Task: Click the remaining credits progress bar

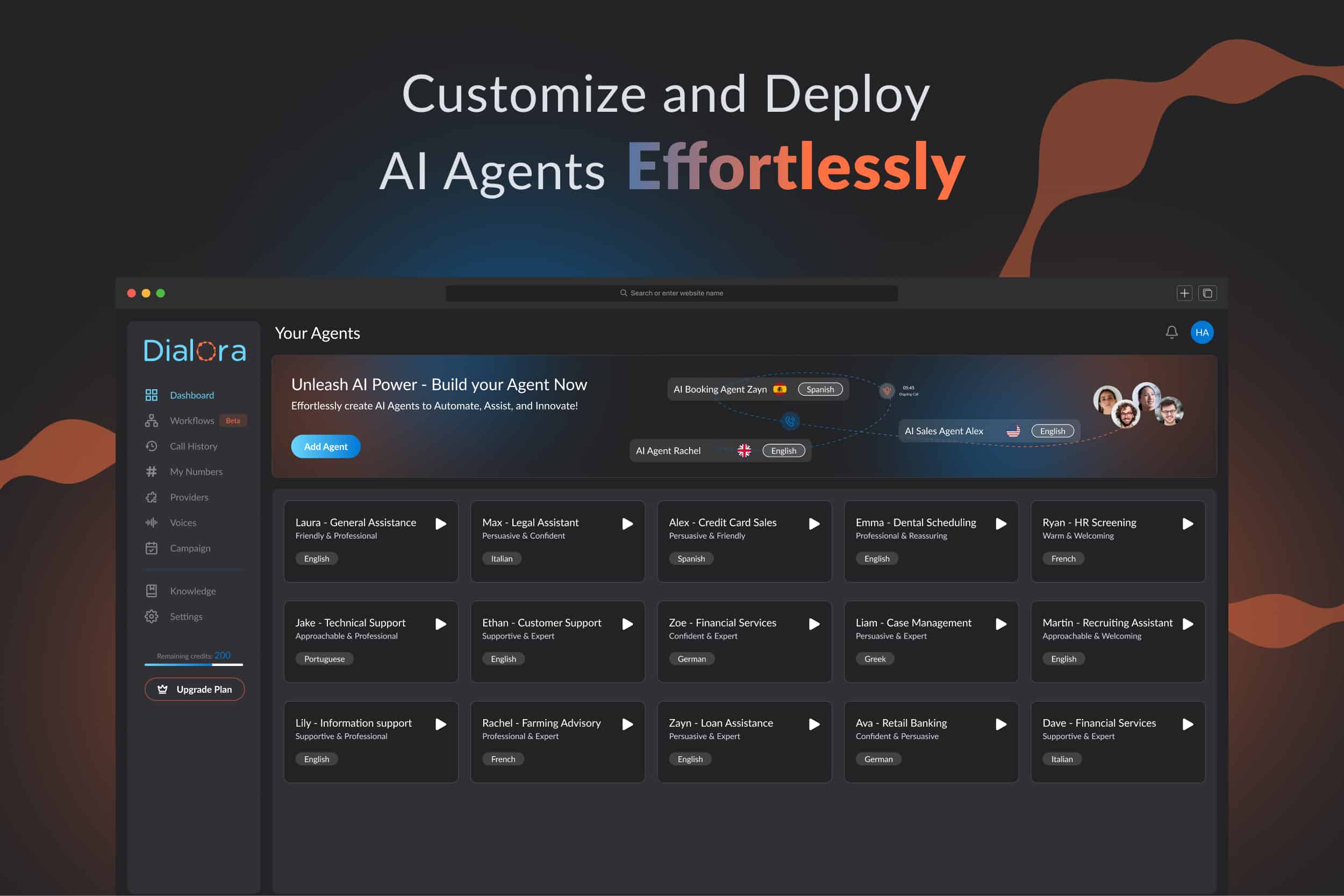Action: point(194,664)
